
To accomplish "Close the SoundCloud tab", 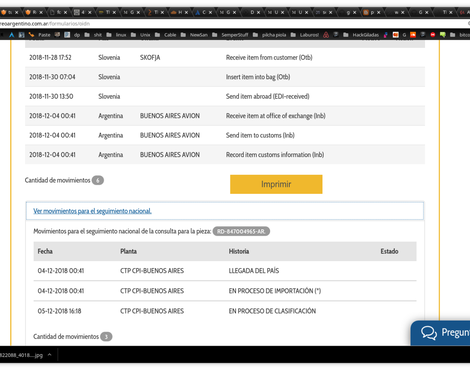I will click(x=186, y=12).
